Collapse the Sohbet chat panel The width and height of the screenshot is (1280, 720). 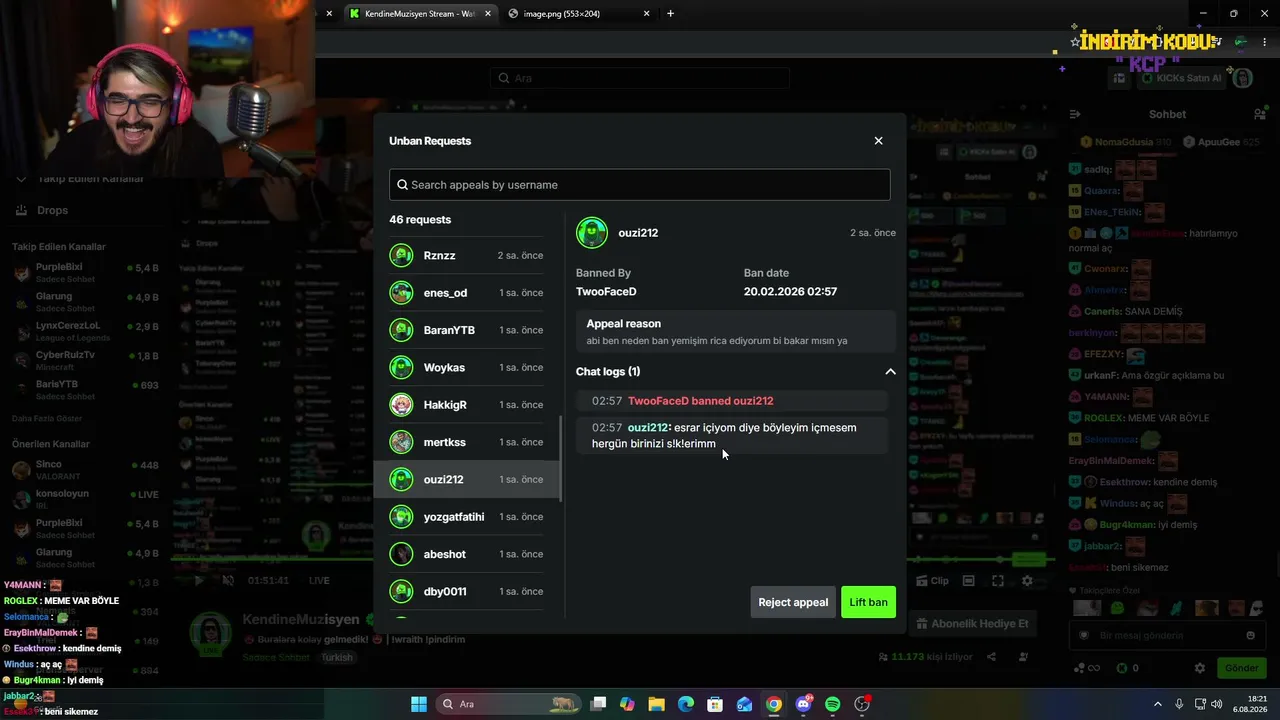[1075, 114]
